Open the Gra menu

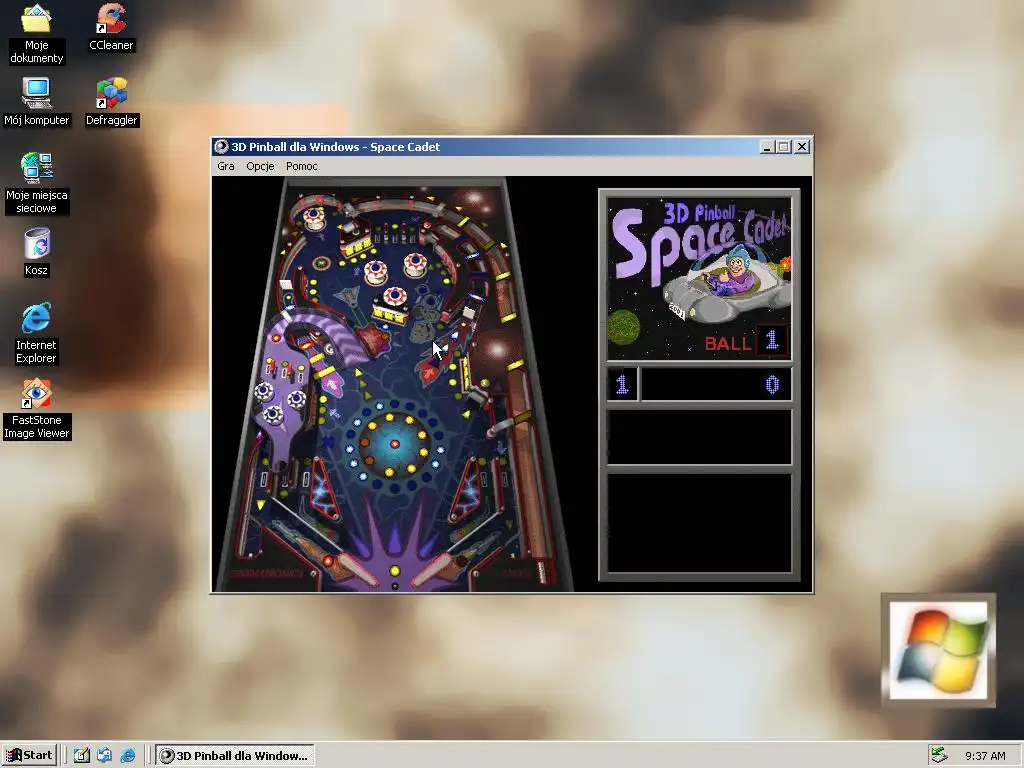click(x=226, y=166)
